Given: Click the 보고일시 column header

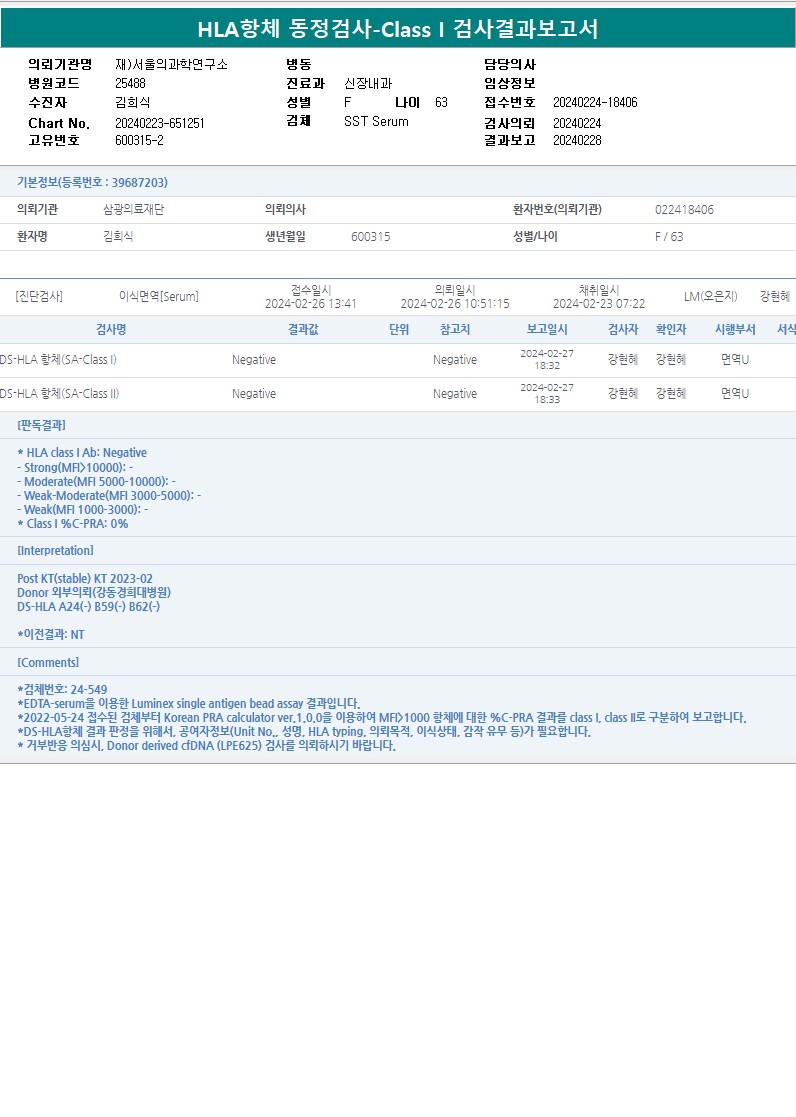Looking at the screenshot, I should 547,329.
